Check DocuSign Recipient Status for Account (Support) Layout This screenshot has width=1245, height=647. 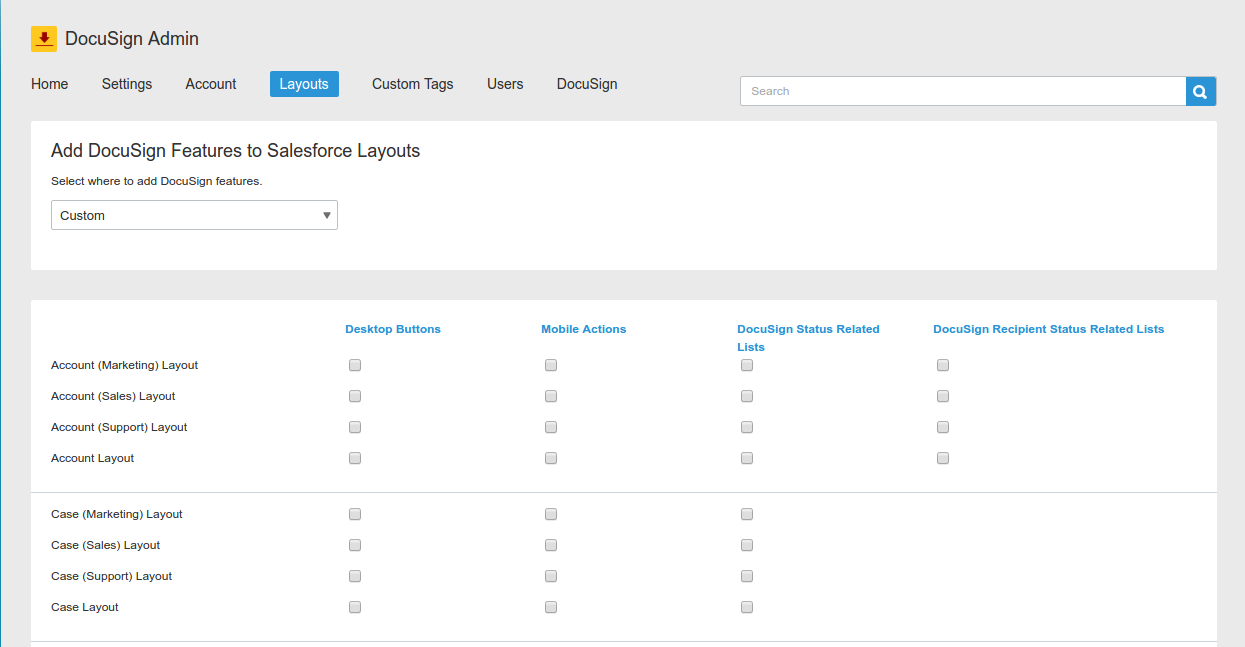943,427
